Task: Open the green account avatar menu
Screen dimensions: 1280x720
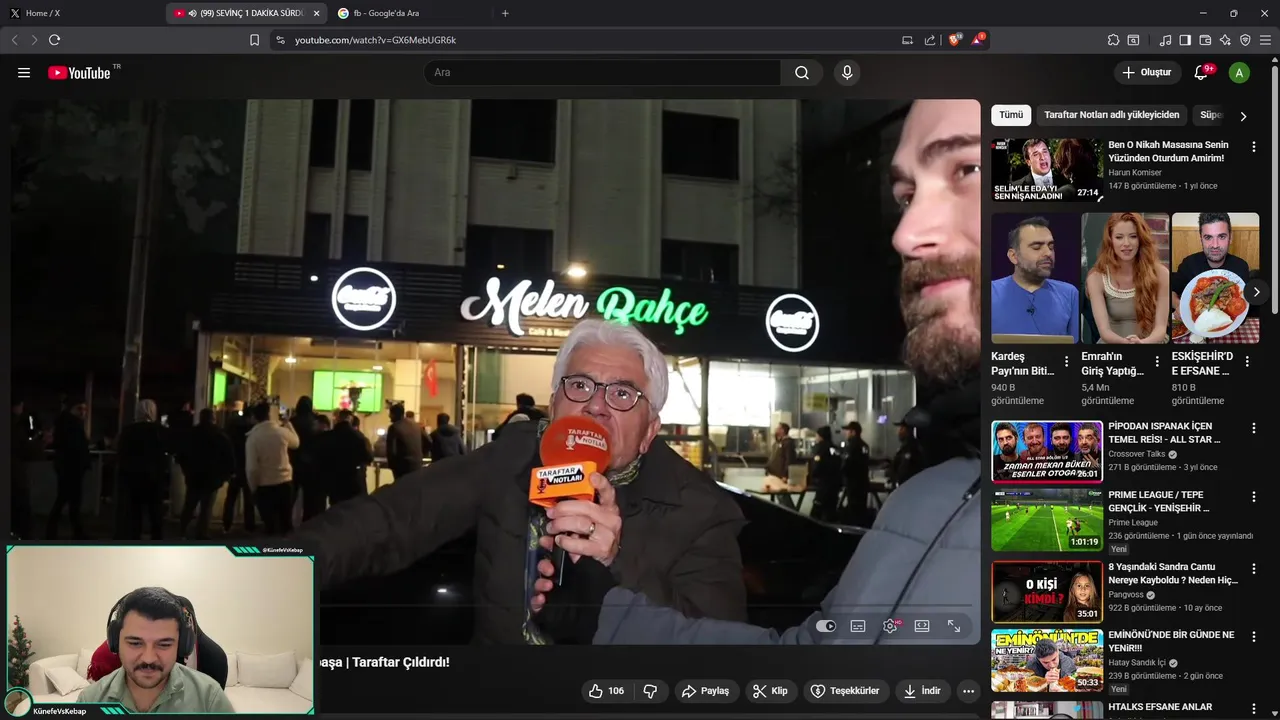Action: 1239,72
